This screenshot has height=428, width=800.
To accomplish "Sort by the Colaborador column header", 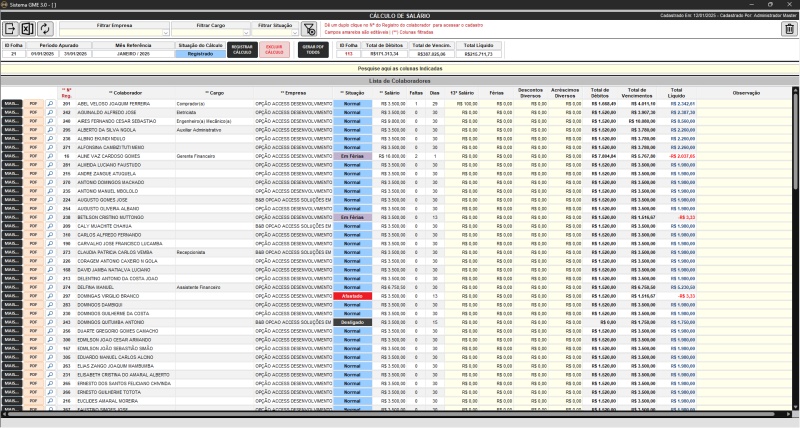I will 125,92.
